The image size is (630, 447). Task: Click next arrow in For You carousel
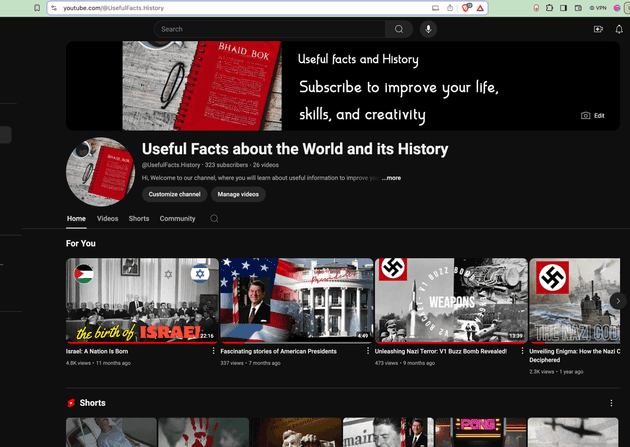[x=618, y=301]
